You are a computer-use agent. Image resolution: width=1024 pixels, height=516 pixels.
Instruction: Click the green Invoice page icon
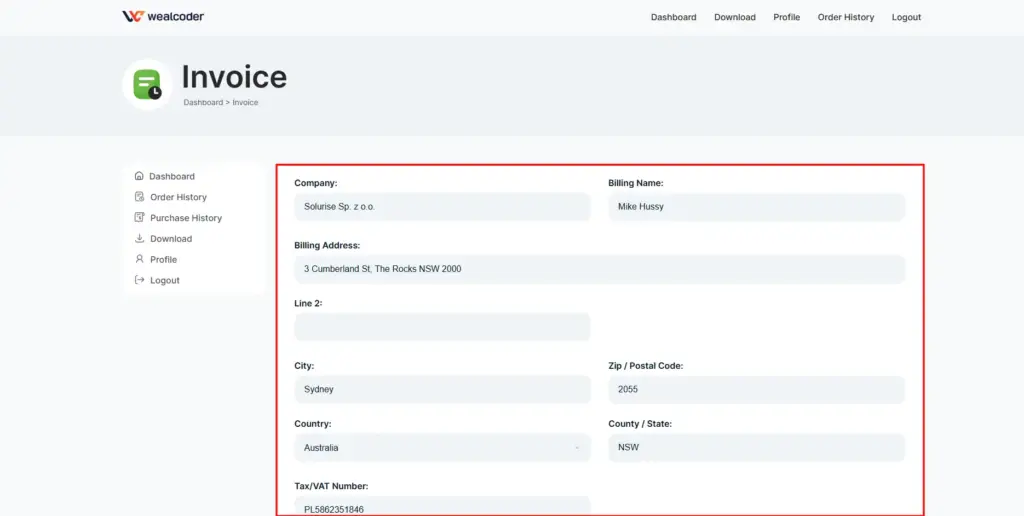tap(147, 84)
